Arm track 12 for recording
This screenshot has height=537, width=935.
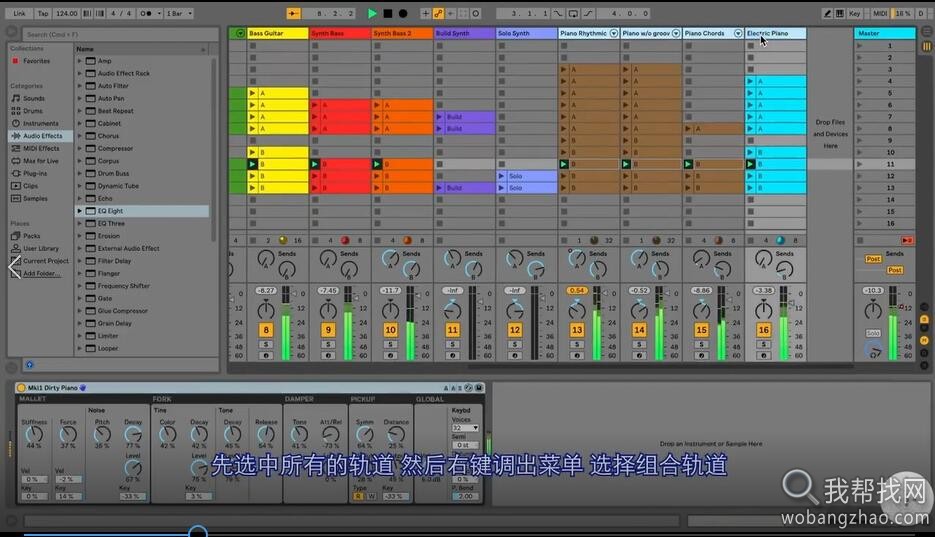(515, 355)
